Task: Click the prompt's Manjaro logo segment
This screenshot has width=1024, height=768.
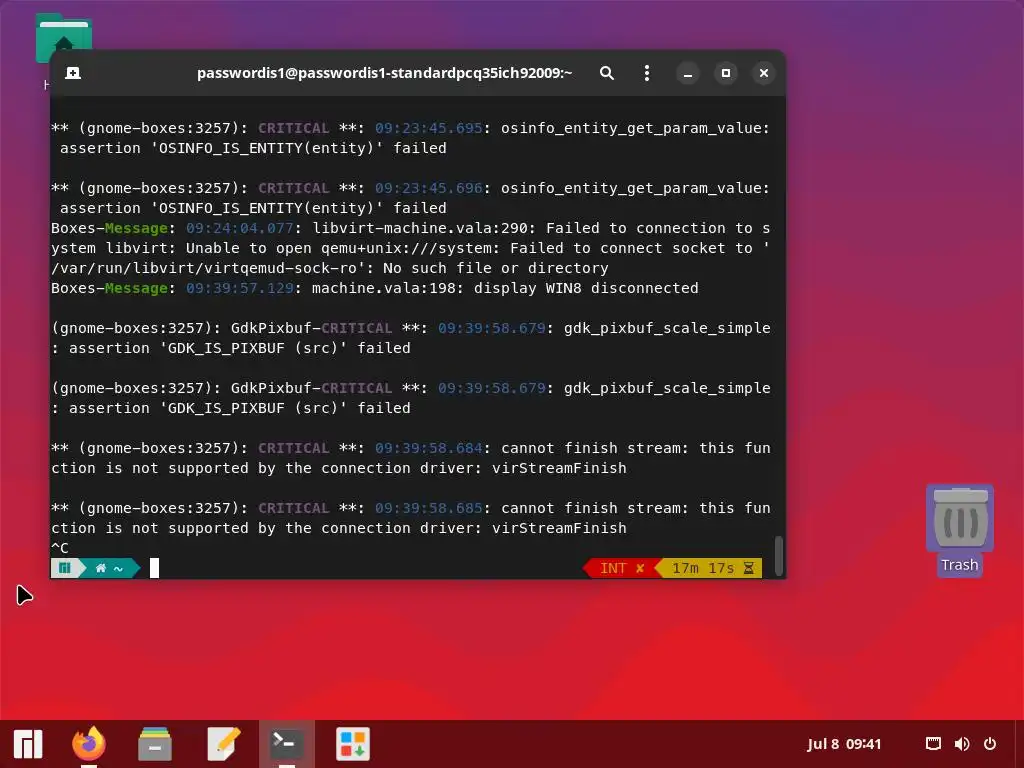Action: point(65,568)
